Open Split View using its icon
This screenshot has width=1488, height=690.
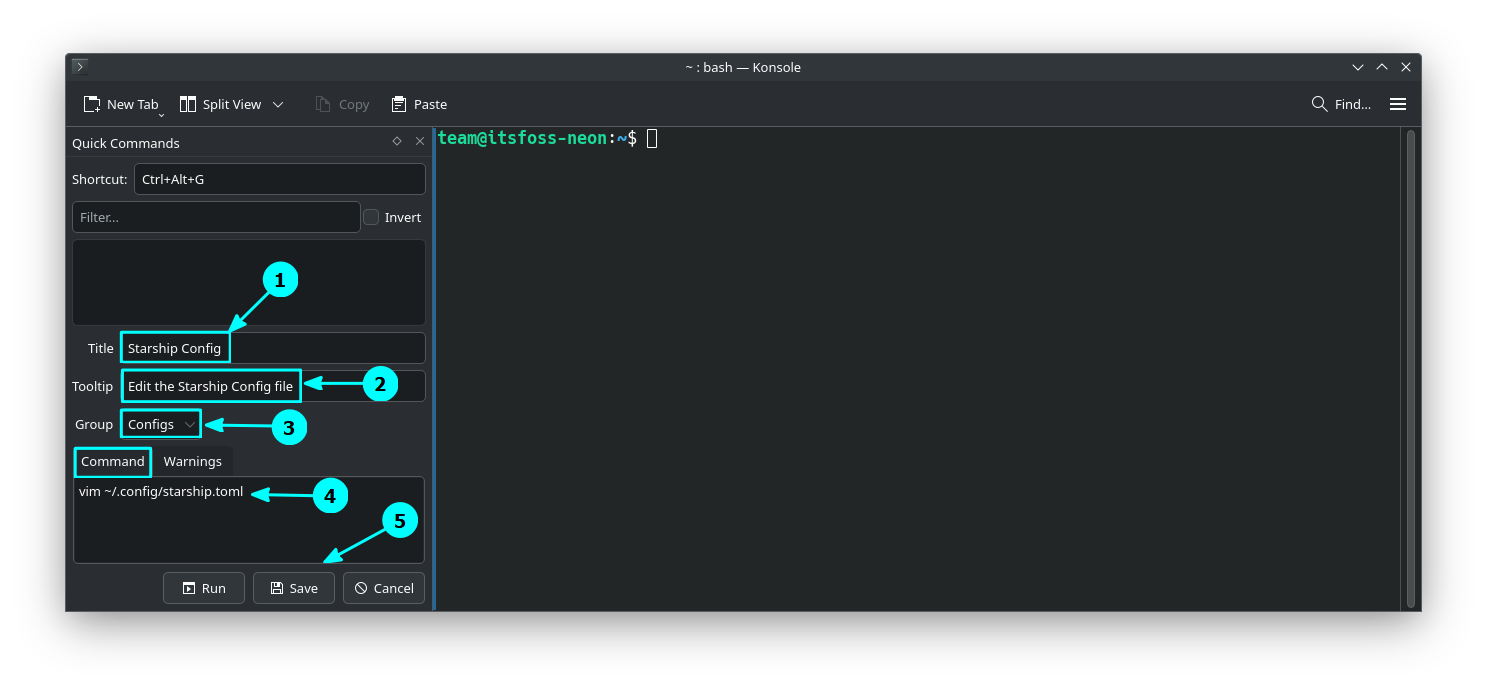pyautogui.click(x=186, y=103)
